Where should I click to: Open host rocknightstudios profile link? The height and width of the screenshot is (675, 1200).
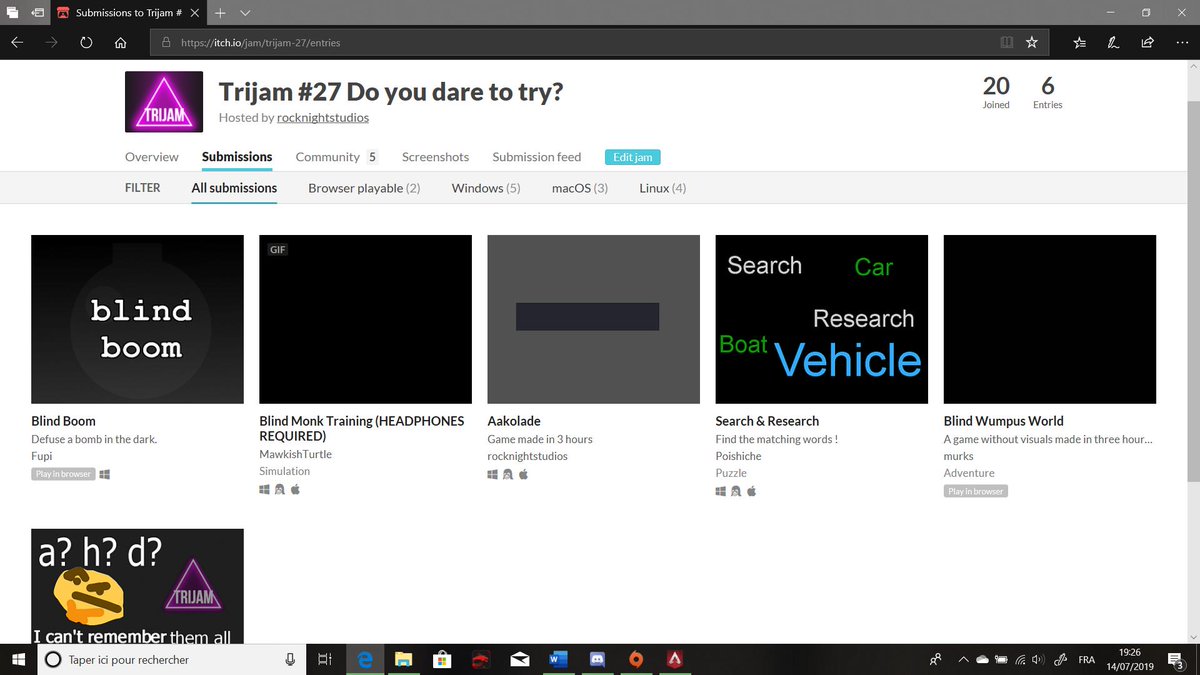tap(323, 117)
